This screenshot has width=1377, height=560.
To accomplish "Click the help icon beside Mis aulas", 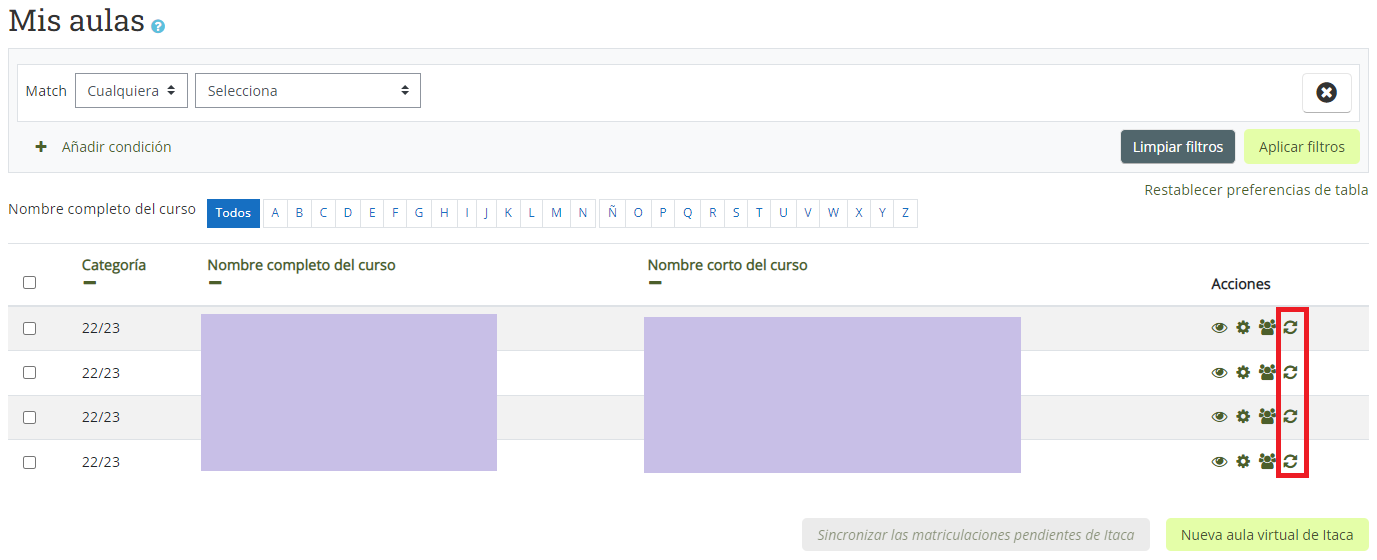I will point(158,27).
